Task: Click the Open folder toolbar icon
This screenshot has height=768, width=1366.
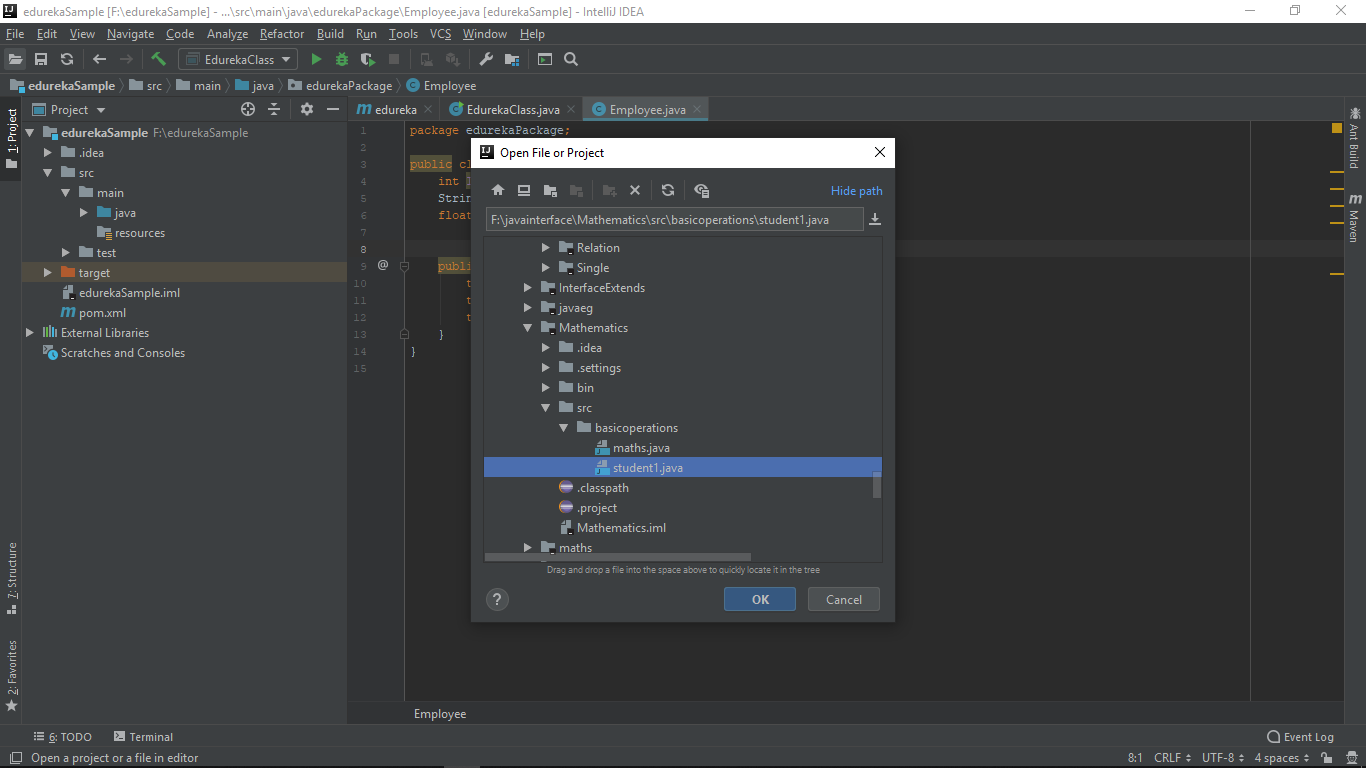Action: (15, 59)
